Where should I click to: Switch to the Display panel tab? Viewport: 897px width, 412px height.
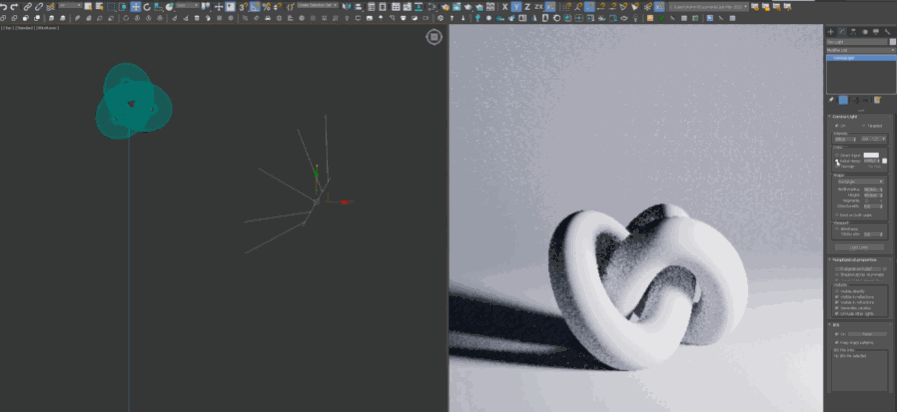pos(876,32)
